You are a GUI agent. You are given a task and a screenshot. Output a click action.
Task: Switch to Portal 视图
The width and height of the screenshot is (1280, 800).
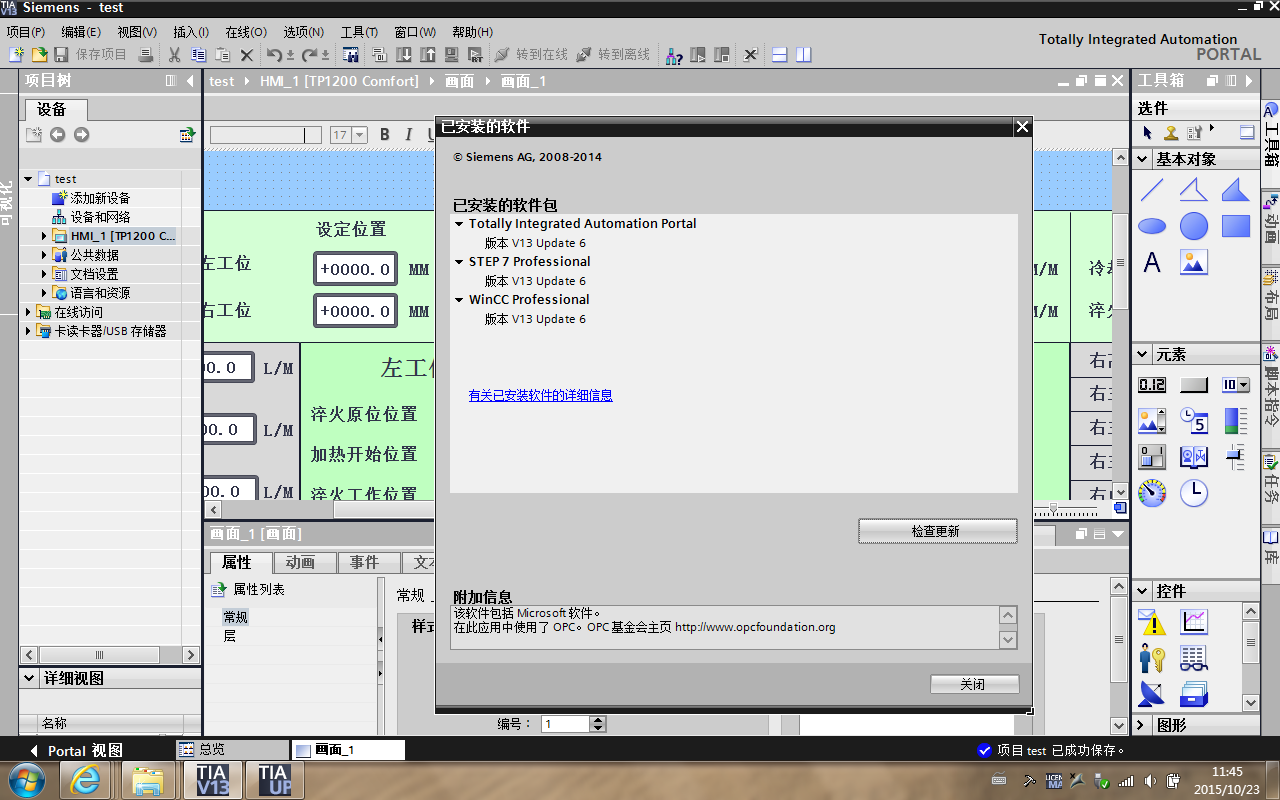[x=78, y=750]
